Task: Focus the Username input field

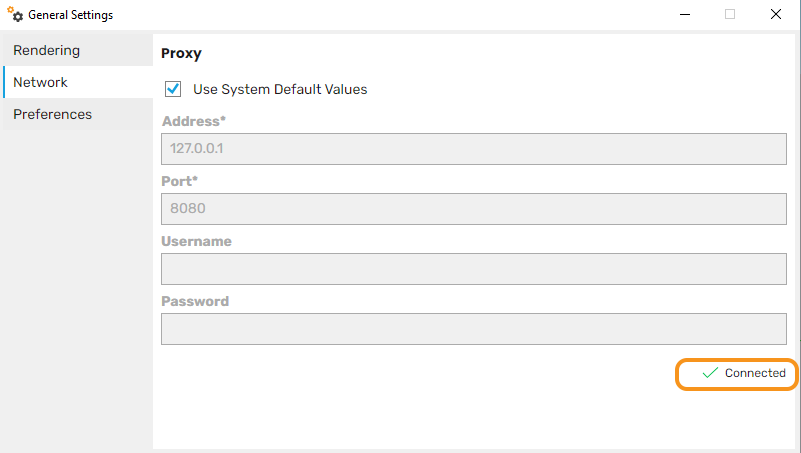Action: click(474, 269)
